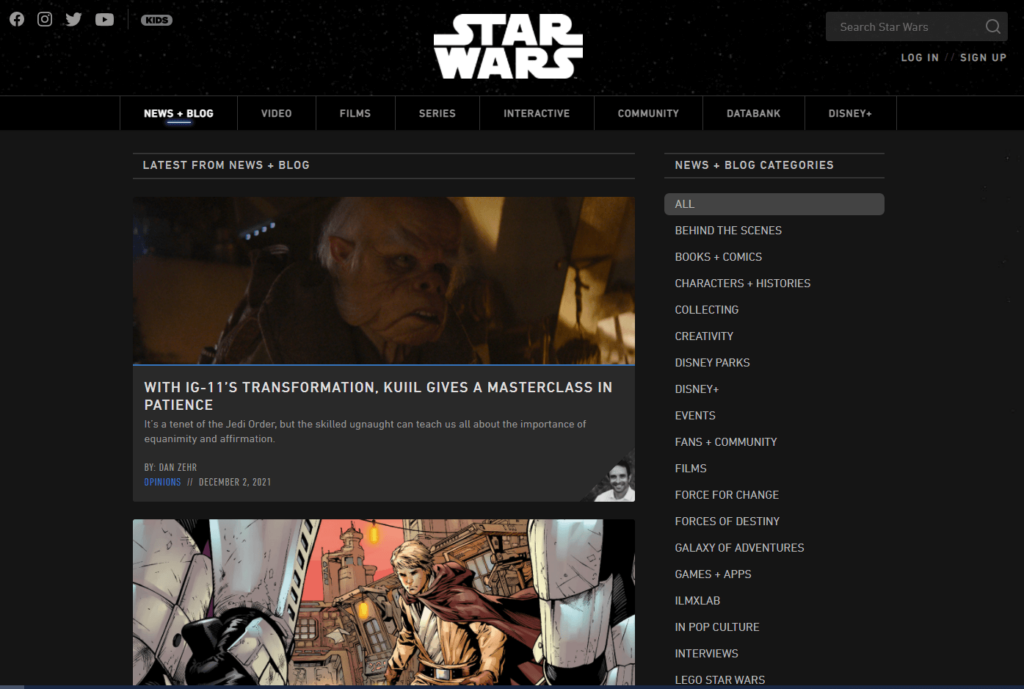1024x689 pixels.
Task: Click the search magnifier icon
Action: pyautogui.click(x=993, y=27)
